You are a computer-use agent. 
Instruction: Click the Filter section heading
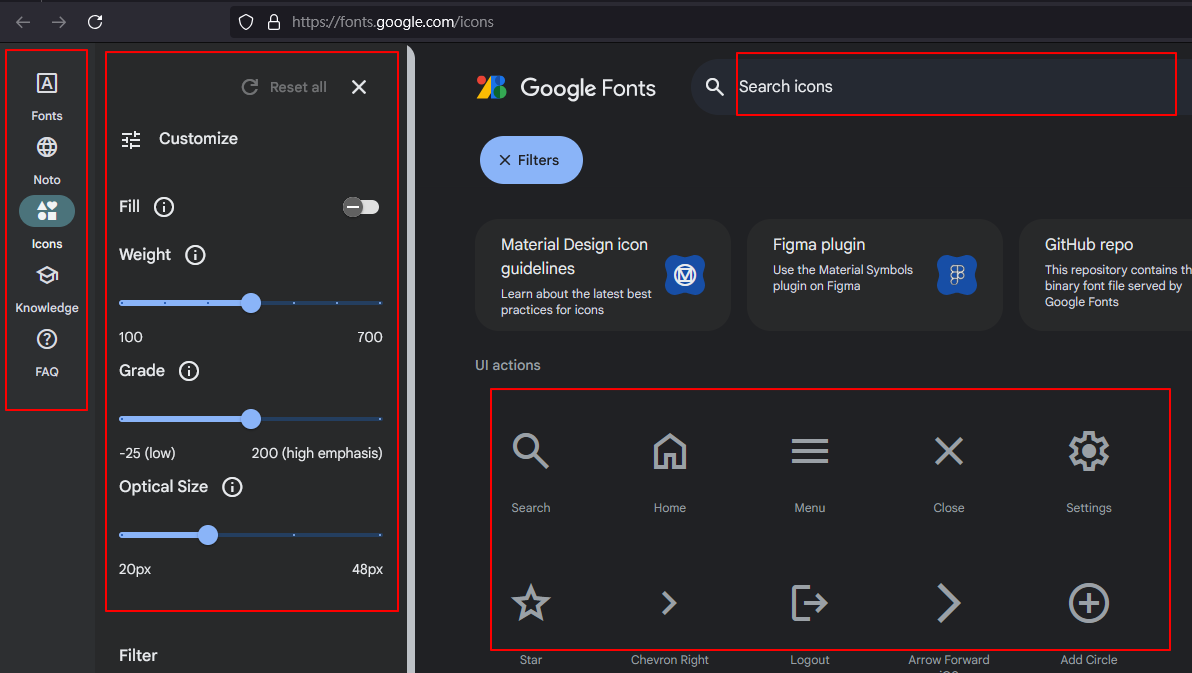138,656
